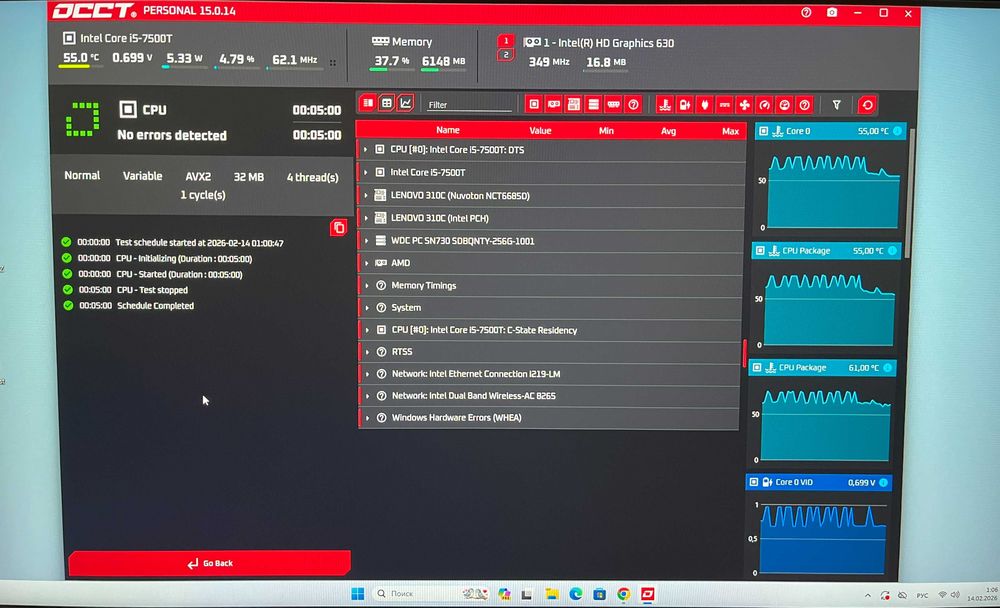Open Microsoft Edge from the taskbar
This screenshot has width=1000, height=608.
point(575,594)
